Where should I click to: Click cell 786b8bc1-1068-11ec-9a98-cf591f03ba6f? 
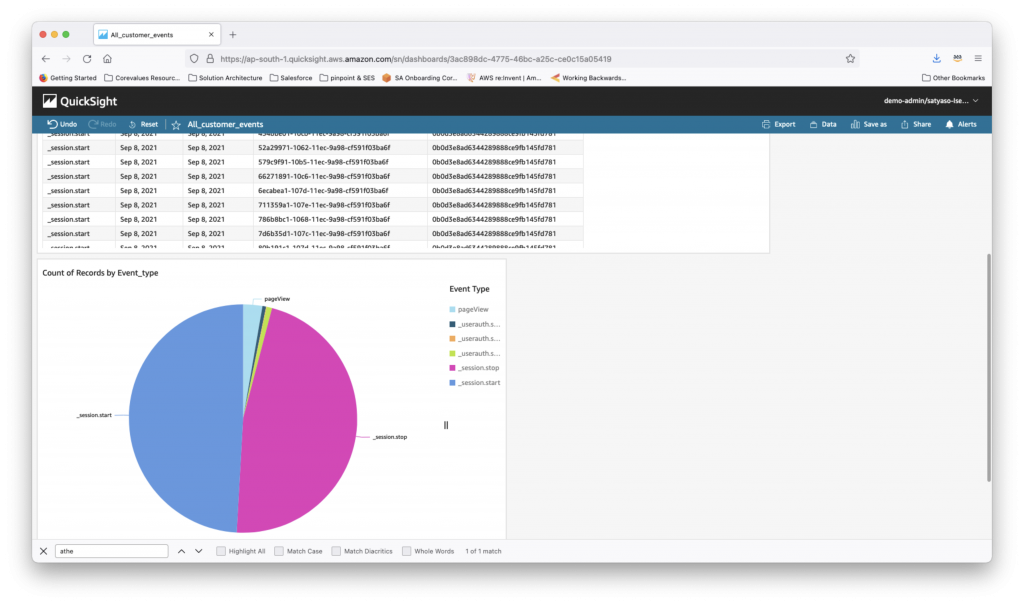pyautogui.click(x=324, y=220)
